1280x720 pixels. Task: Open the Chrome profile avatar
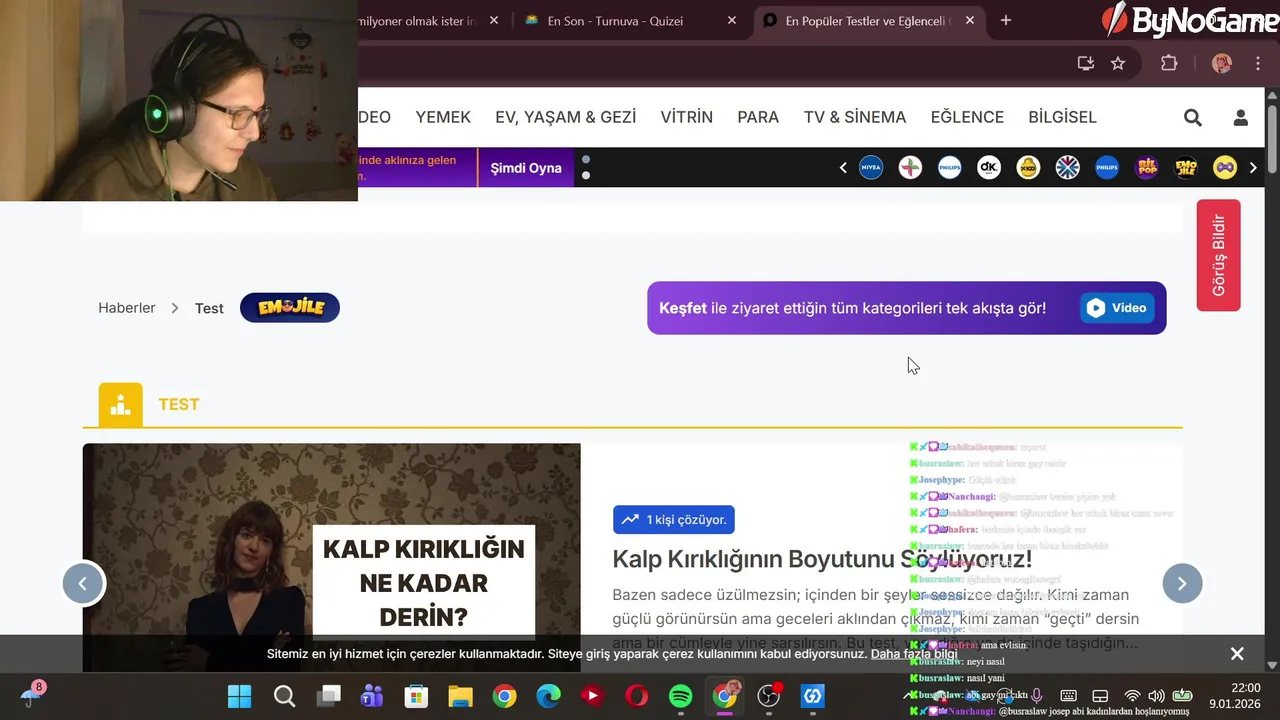tap(1222, 64)
